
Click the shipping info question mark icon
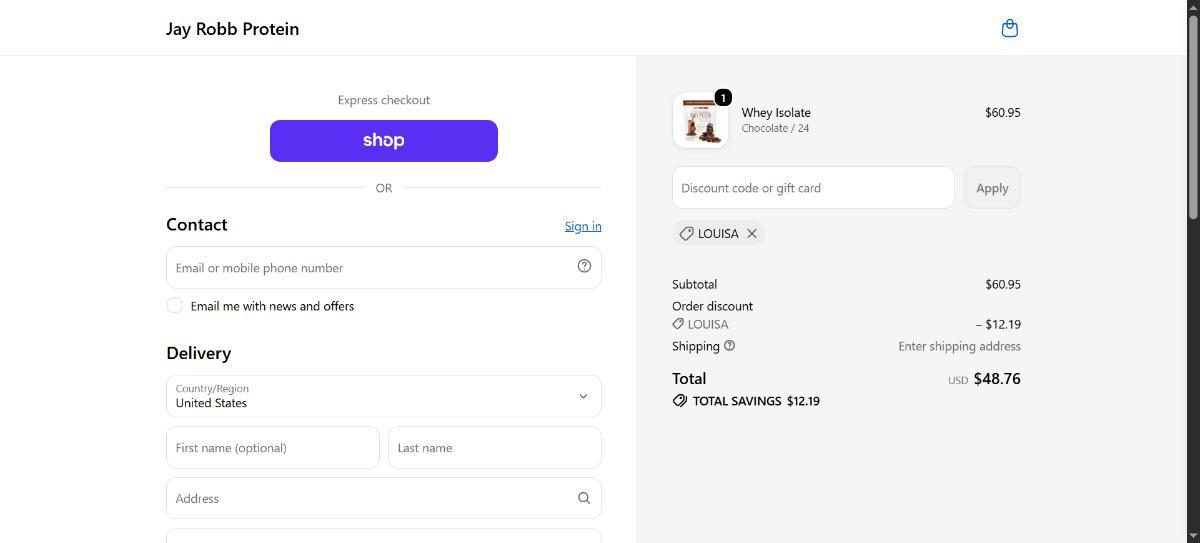pos(729,346)
